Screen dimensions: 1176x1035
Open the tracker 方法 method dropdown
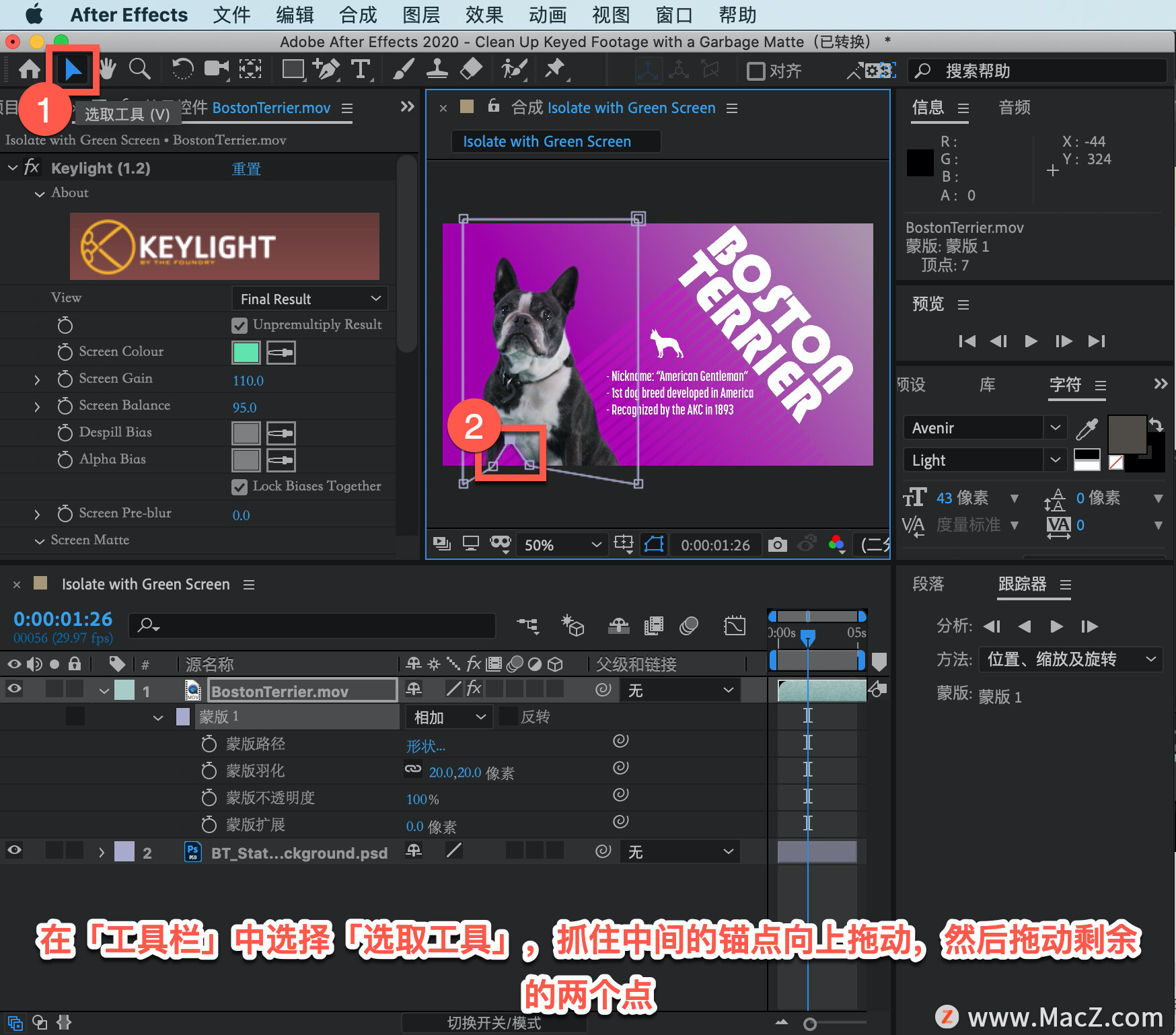(1070, 659)
